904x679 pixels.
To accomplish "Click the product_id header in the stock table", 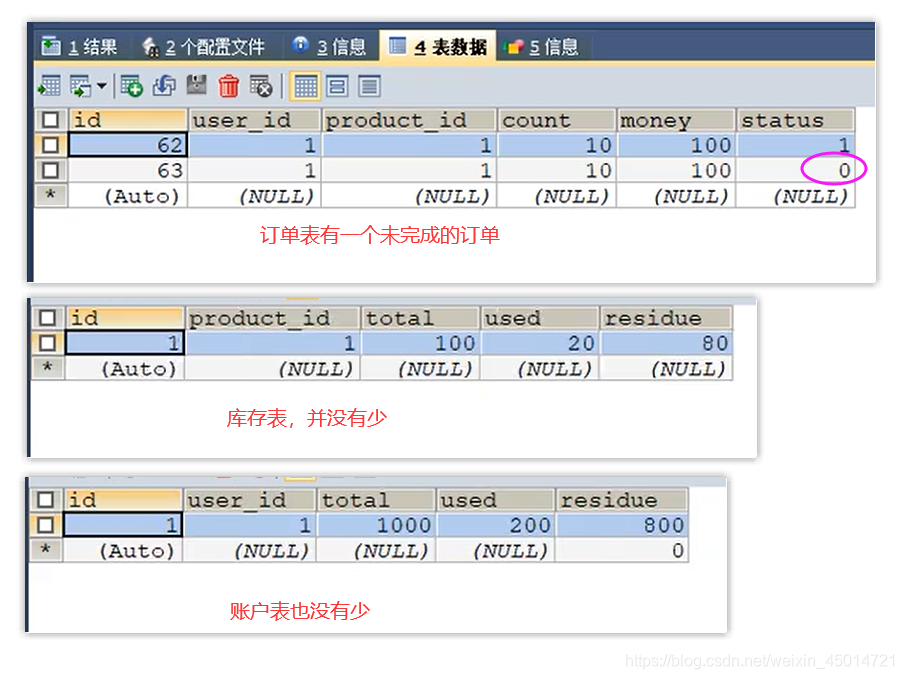I will click(x=272, y=318).
